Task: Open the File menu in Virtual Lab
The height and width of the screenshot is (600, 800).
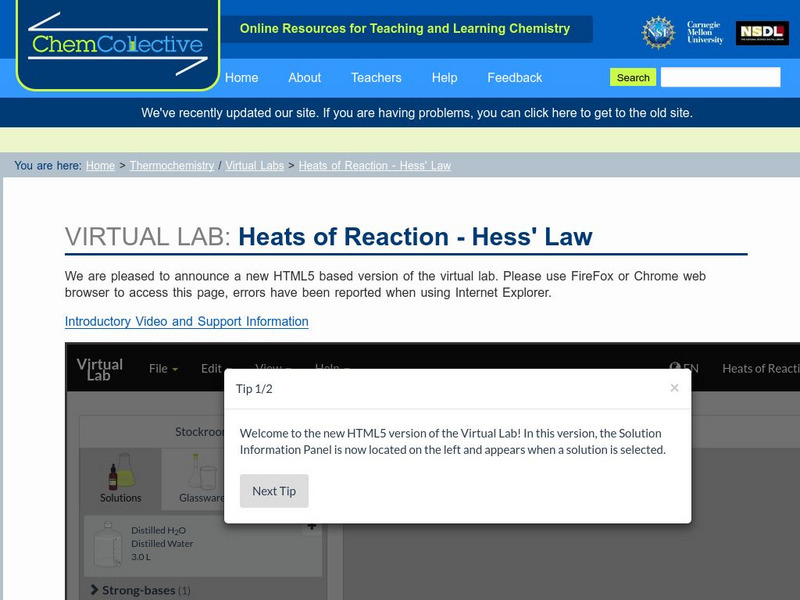Action: [x=157, y=368]
